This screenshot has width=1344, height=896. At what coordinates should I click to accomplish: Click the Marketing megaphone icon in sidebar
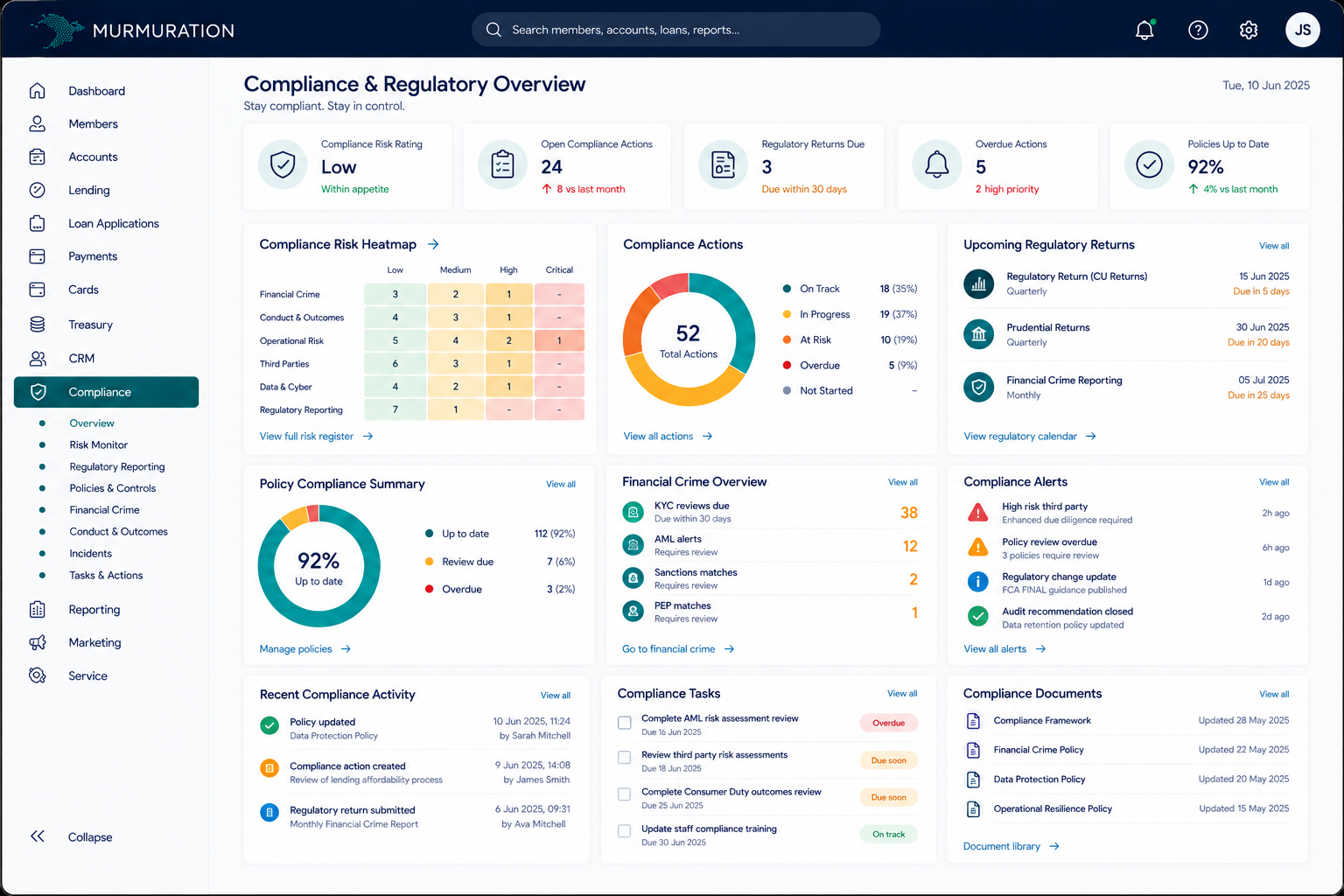37,642
